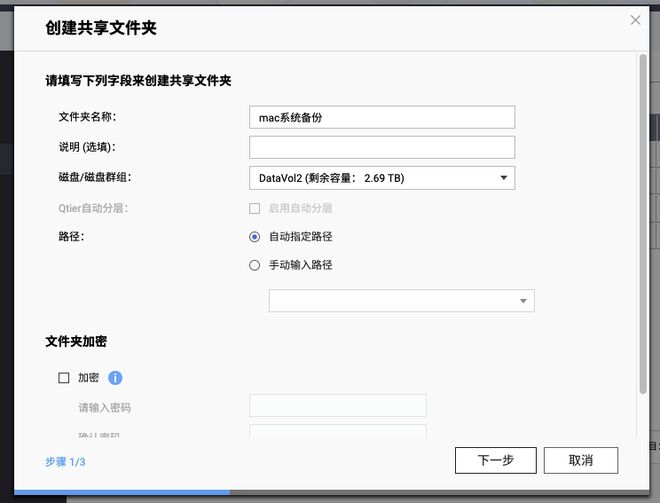Click the 路径 label
The height and width of the screenshot is (503, 660).
click(71, 236)
